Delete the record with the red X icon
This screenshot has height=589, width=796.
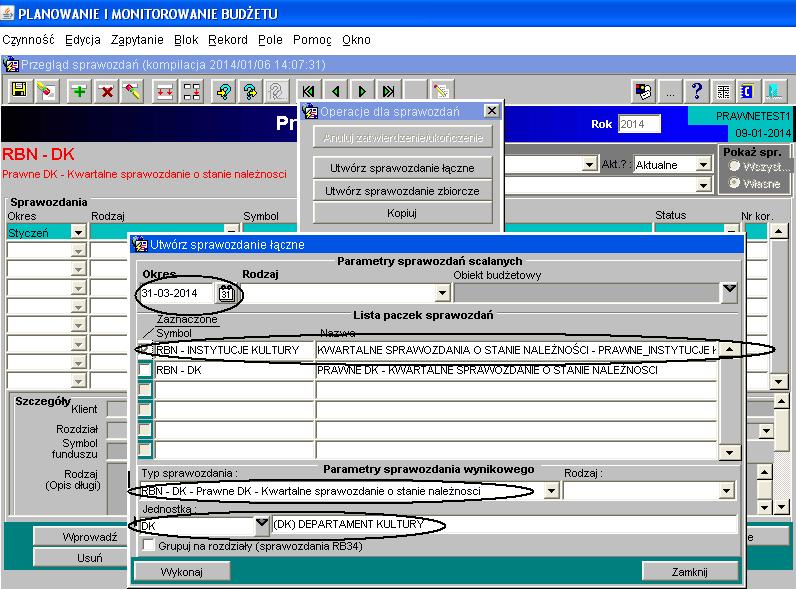[107, 91]
